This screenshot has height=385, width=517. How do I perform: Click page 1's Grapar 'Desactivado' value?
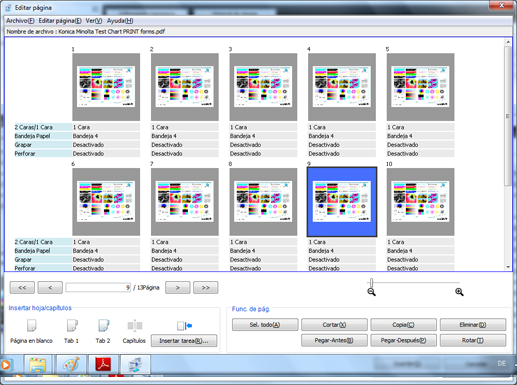(106, 145)
